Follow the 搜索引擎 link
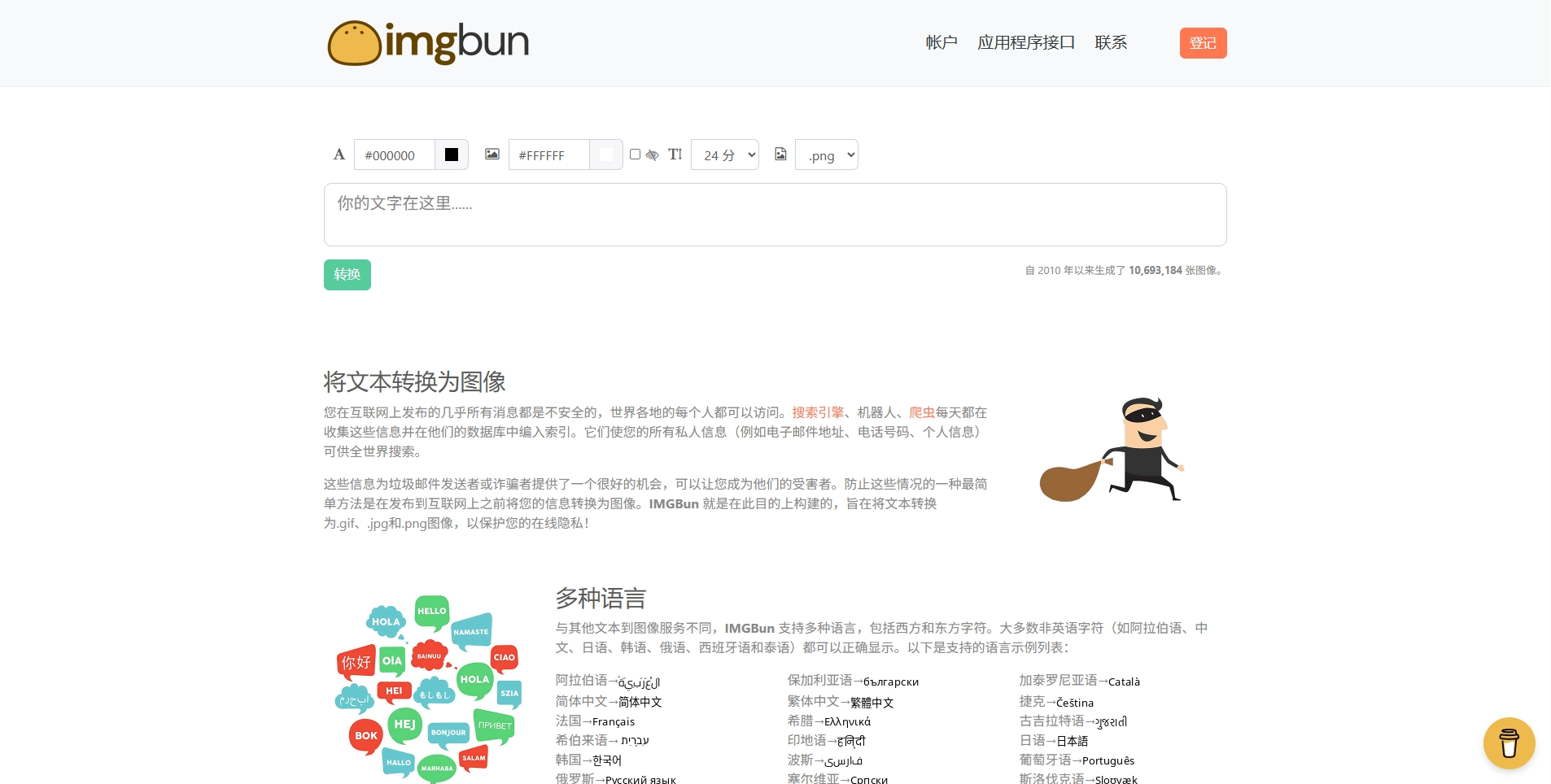 coord(818,412)
